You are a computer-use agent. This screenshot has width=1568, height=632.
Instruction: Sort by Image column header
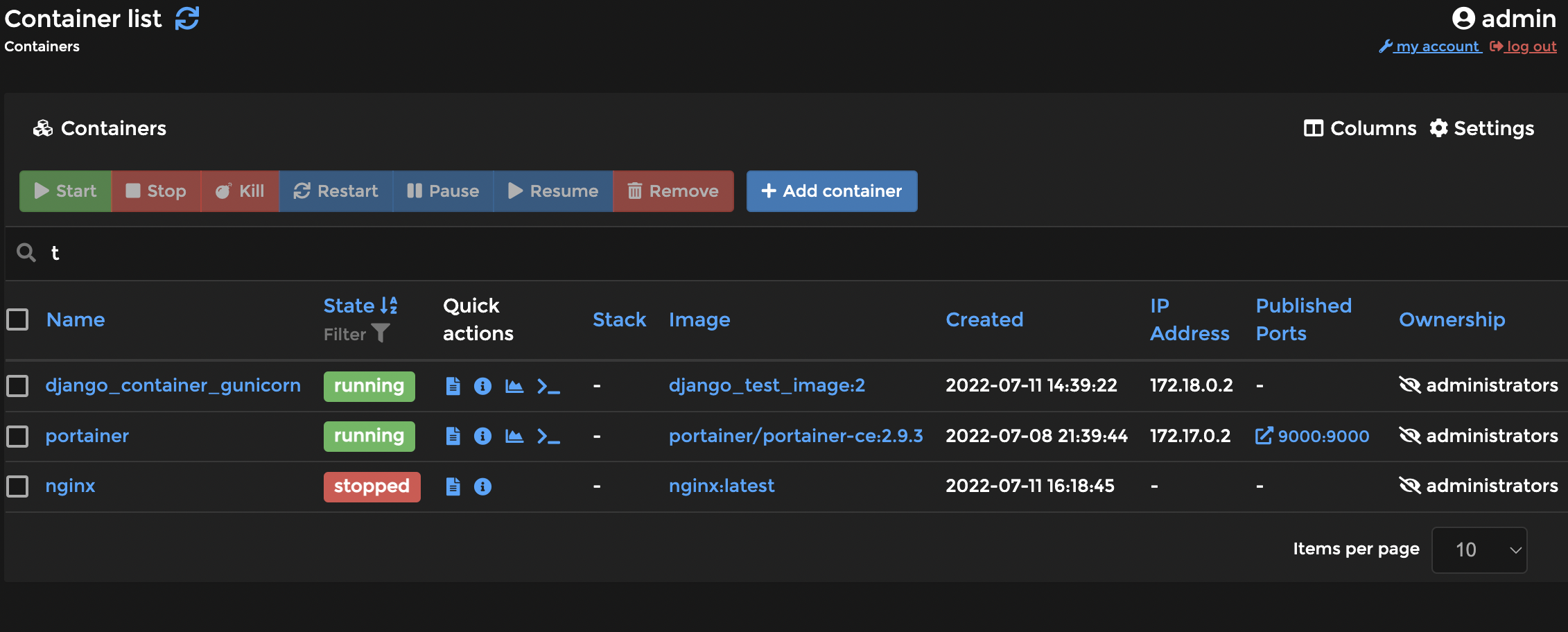pyautogui.click(x=699, y=320)
